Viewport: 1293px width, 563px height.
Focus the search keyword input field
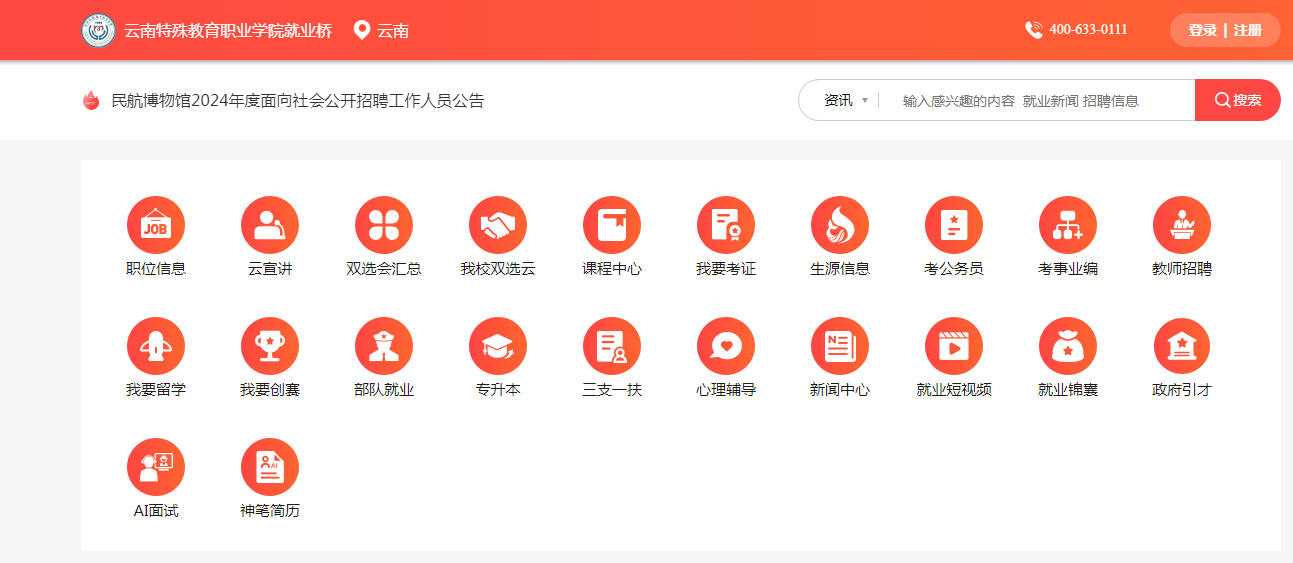click(1030, 100)
